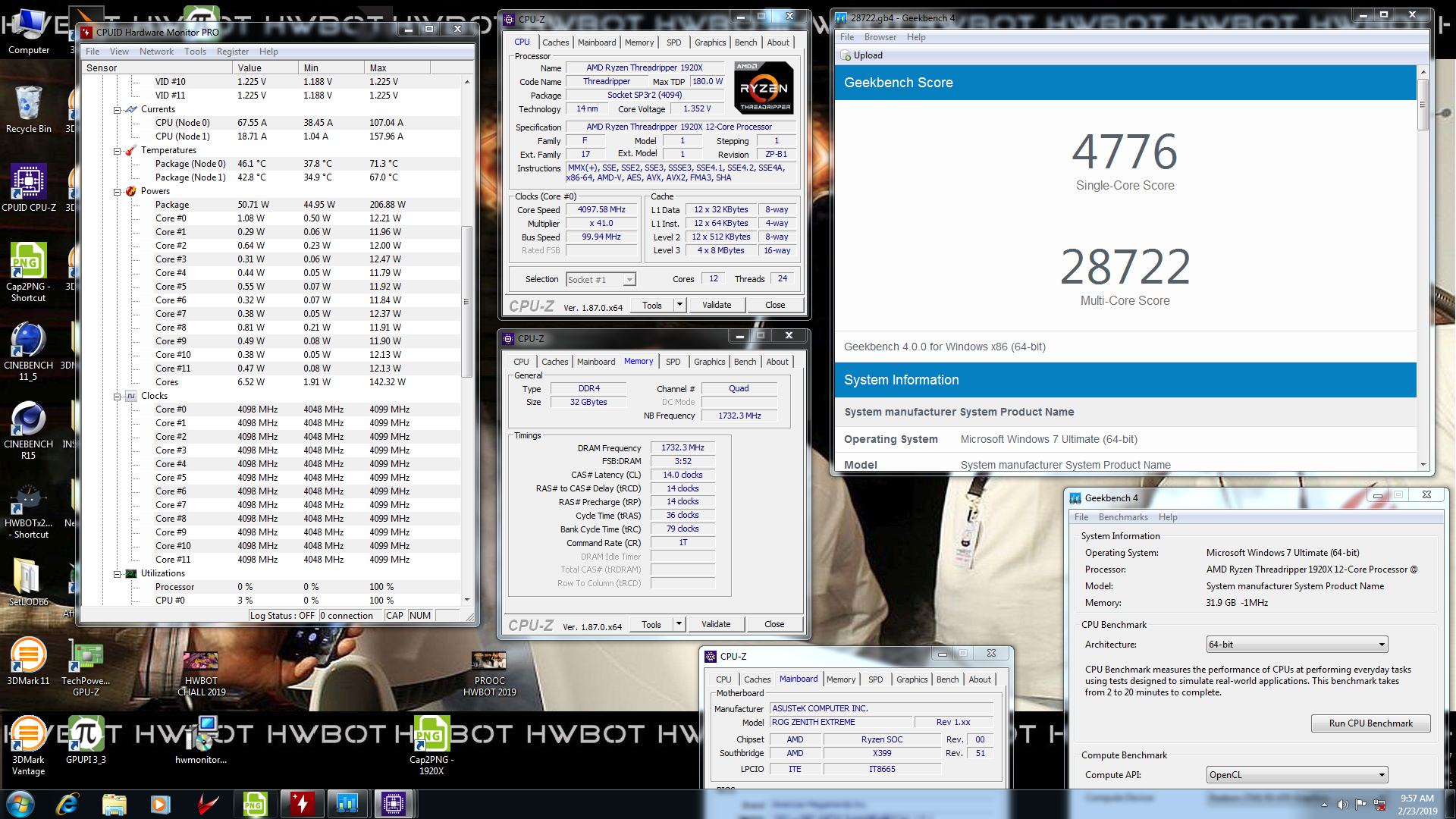Collapse the Utilizations tree node in HWMonitor
1456x819 pixels.
point(118,574)
